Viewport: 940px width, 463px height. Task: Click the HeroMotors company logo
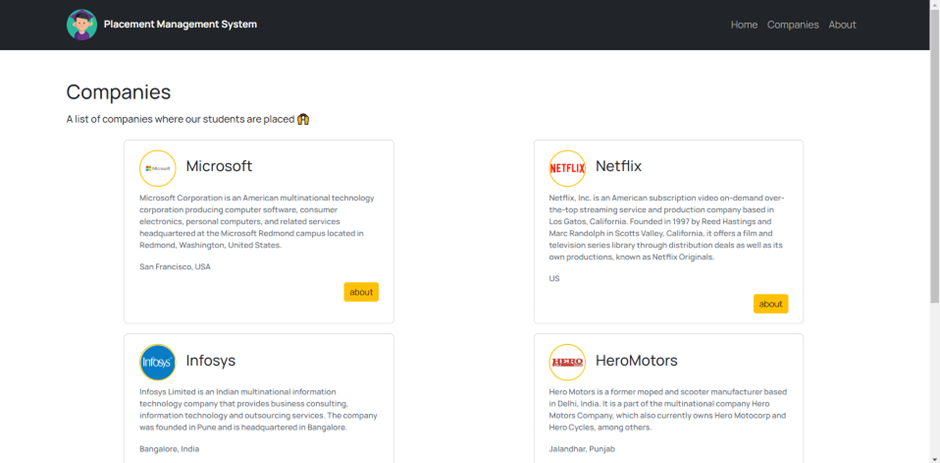[x=567, y=362]
